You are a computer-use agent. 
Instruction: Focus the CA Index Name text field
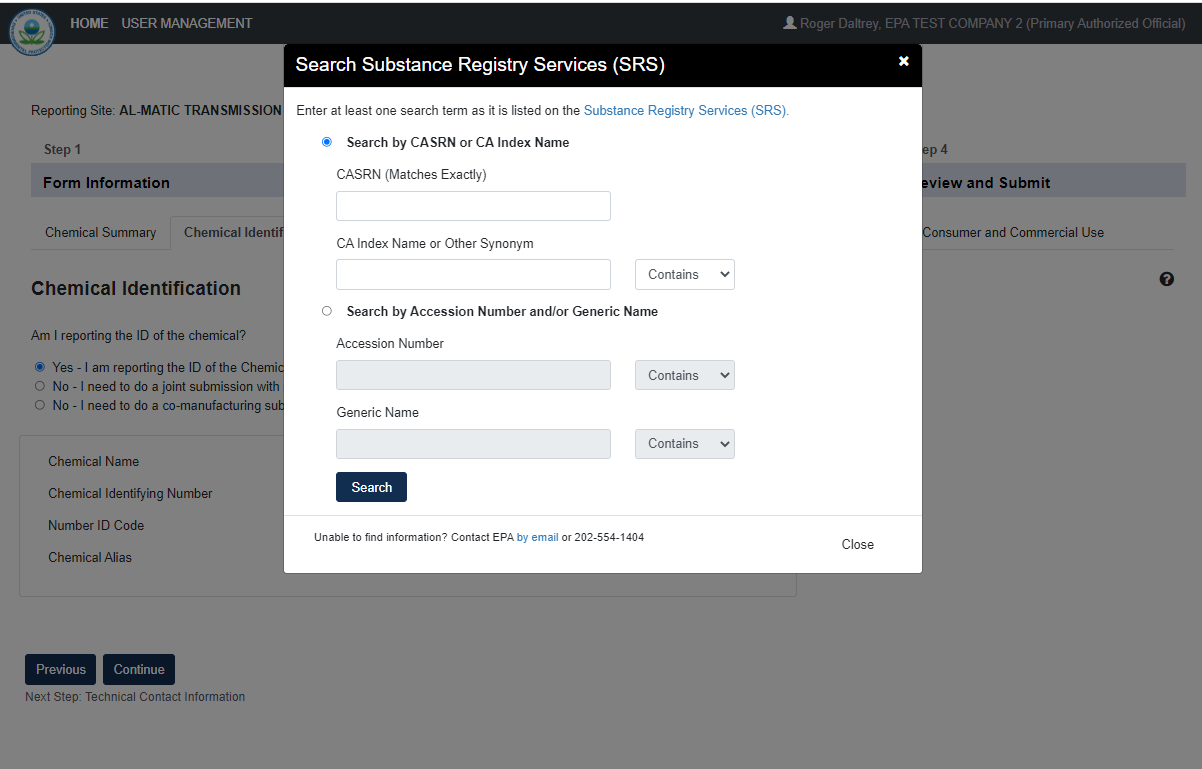[x=473, y=274]
